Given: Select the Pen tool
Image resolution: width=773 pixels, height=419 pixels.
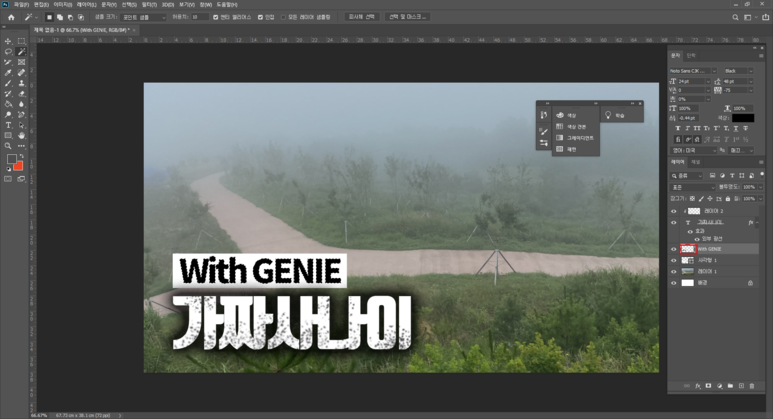Looking at the screenshot, I should tap(22, 114).
